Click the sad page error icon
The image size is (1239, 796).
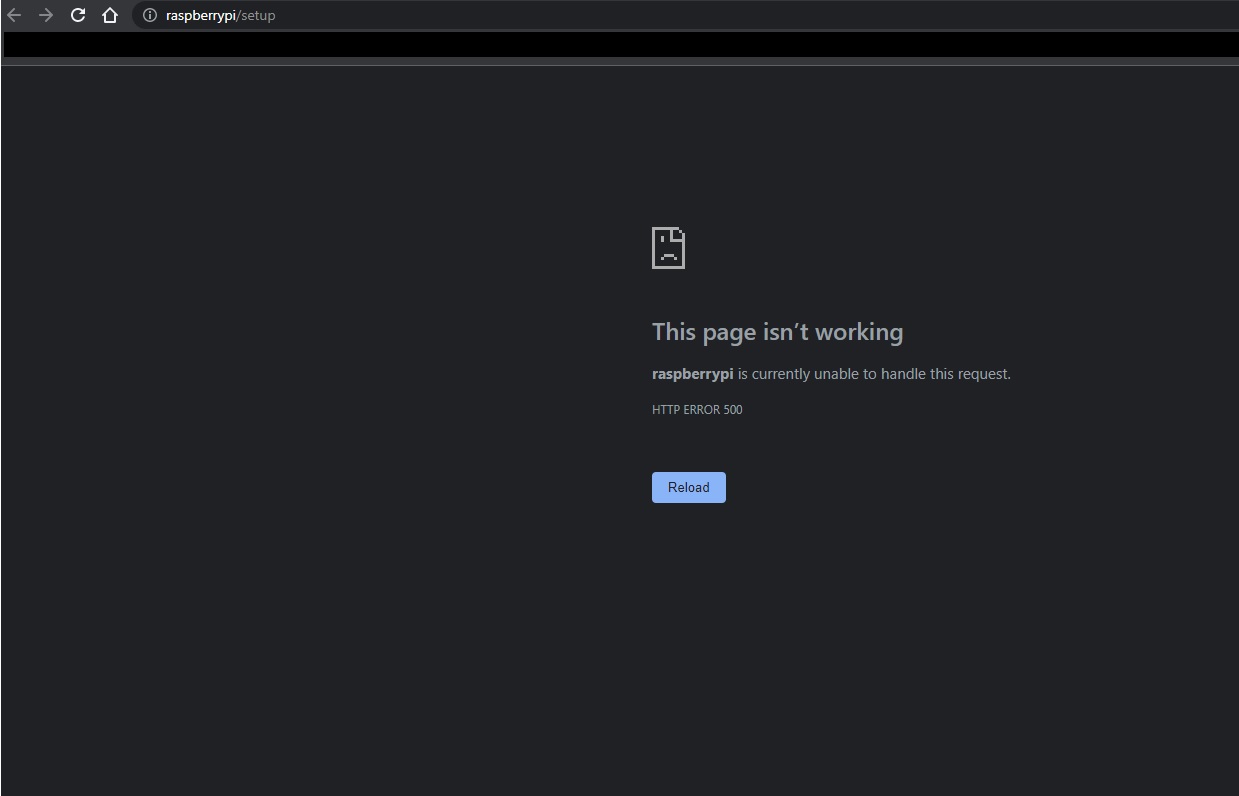(x=668, y=248)
